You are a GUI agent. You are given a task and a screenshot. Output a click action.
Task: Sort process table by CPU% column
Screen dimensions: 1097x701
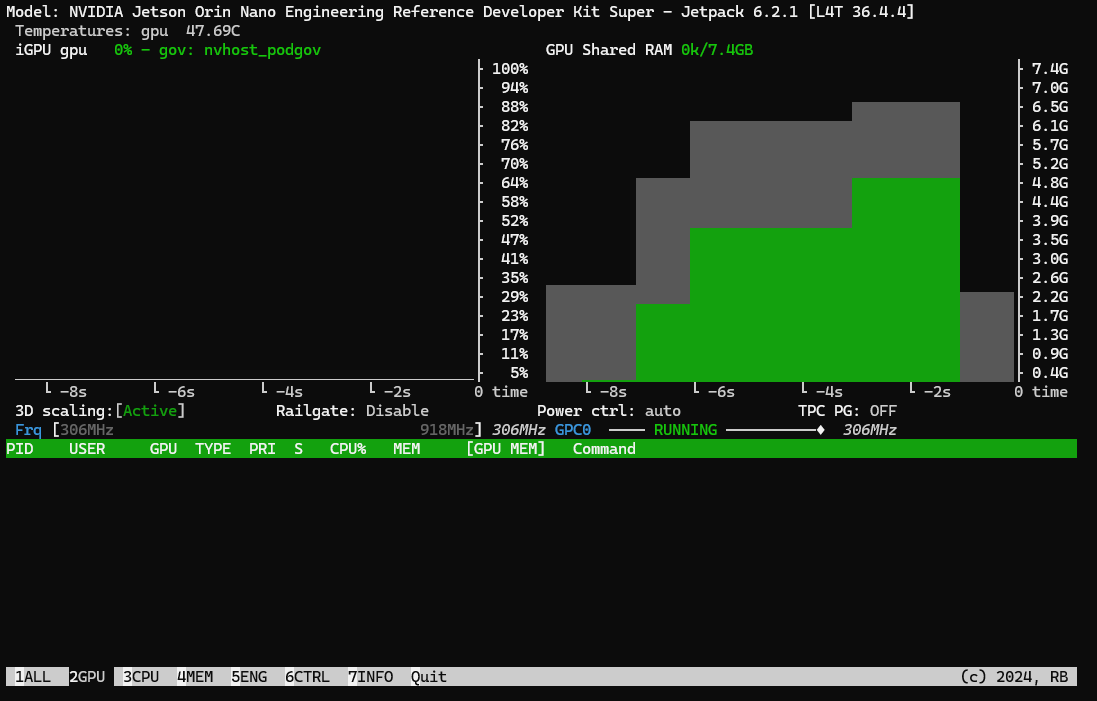point(348,449)
